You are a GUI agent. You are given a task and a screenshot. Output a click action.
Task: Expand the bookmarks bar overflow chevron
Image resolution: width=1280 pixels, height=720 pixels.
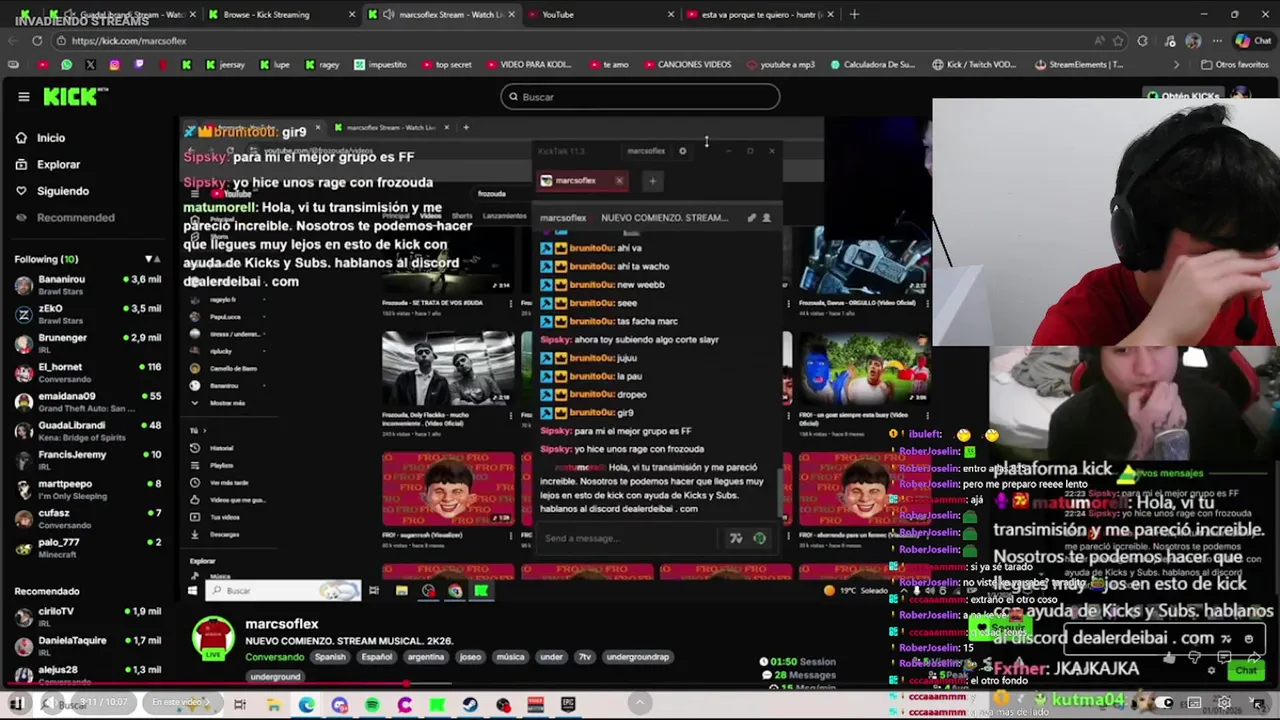[1176, 65]
